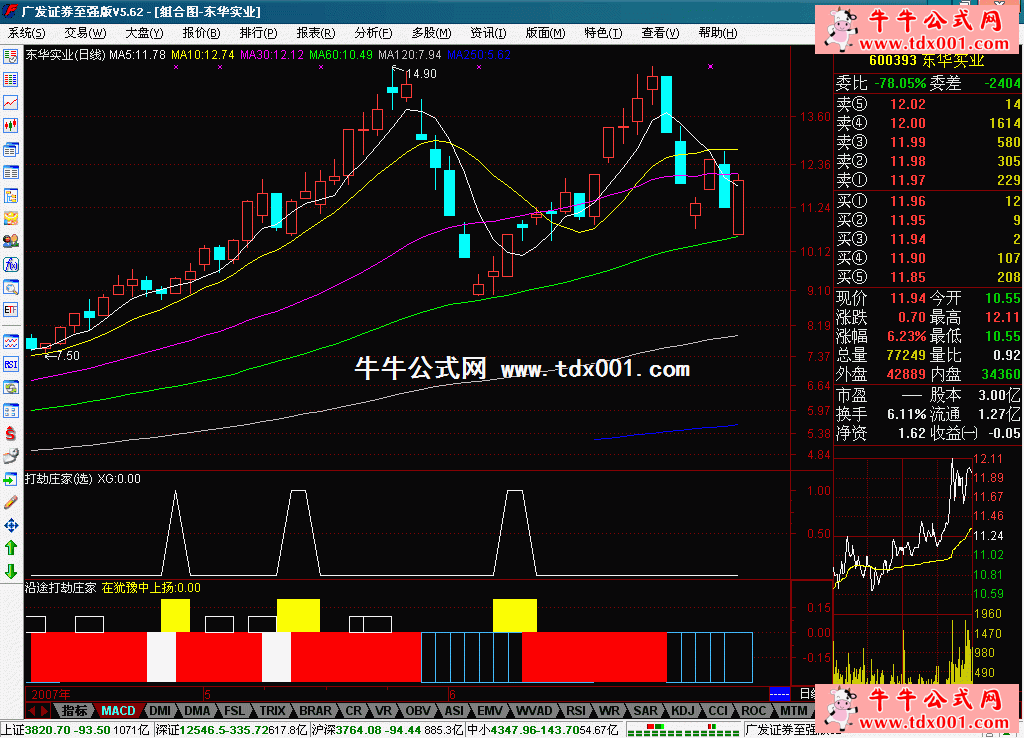Screen dimensions: 1024x738
Task: Select the ASI indicator tab
Action: point(454,711)
